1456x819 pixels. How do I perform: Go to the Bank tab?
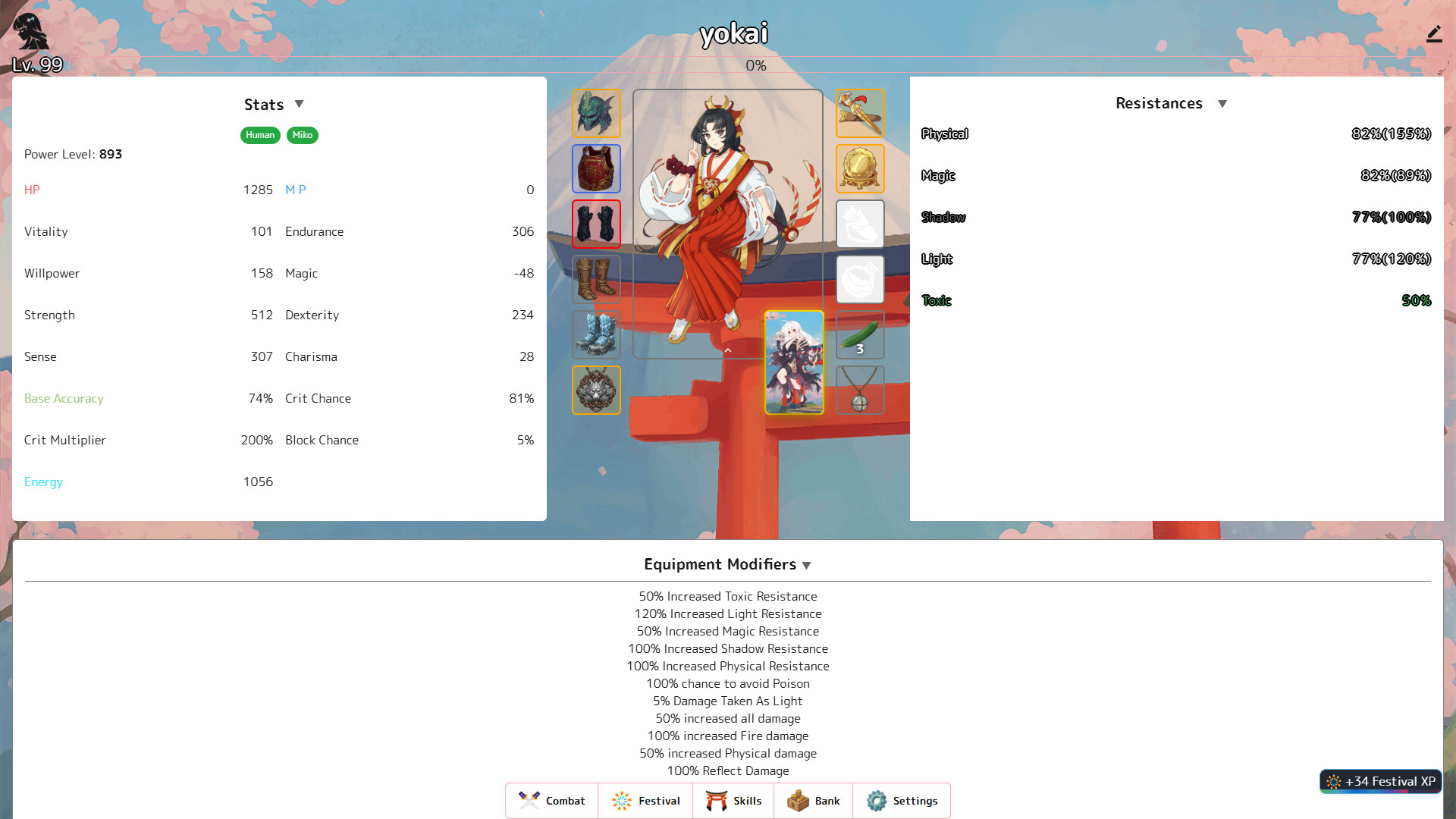tap(814, 801)
